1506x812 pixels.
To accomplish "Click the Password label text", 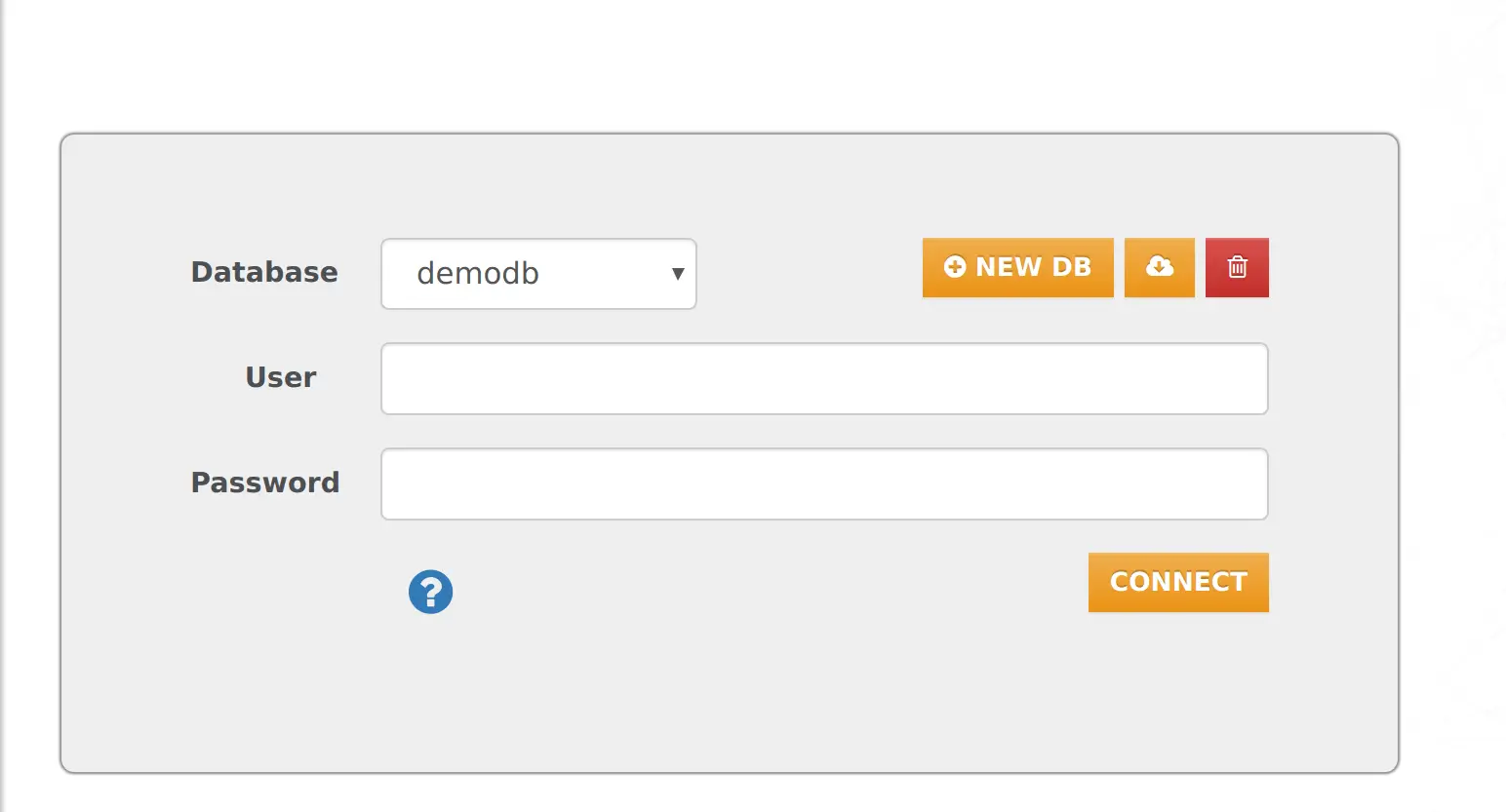I will 265,483.
